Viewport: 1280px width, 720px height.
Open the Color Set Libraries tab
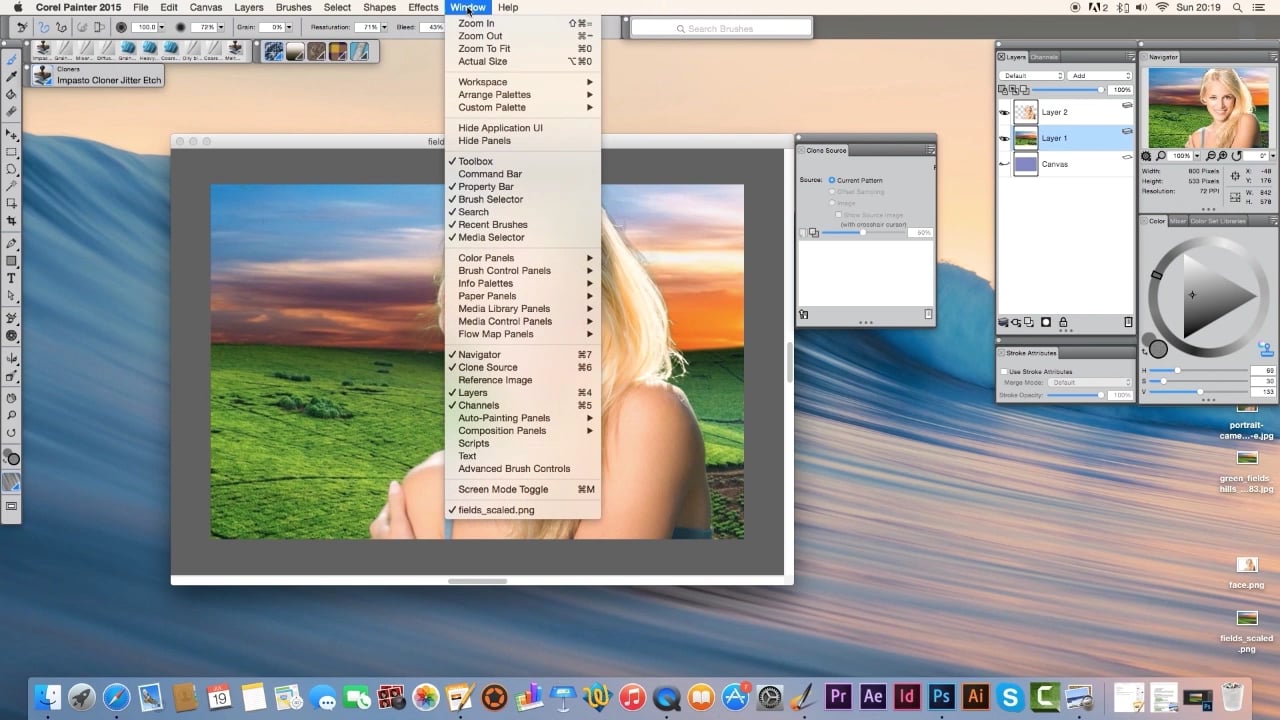[1217, 221]
